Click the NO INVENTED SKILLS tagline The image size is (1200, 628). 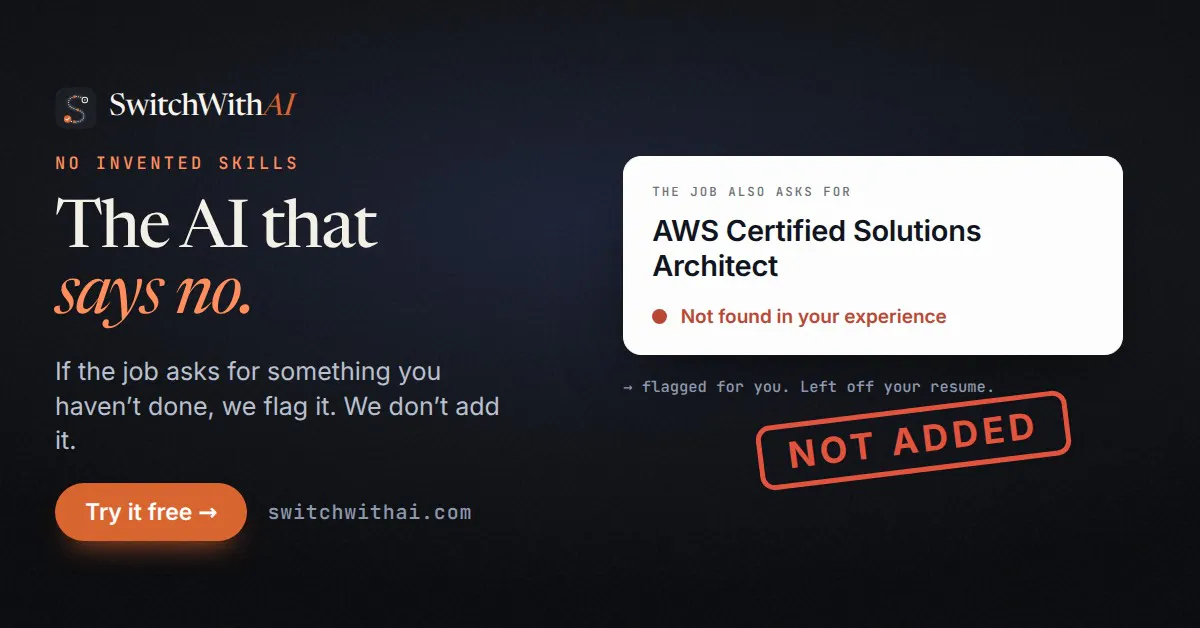pos(177,163)
